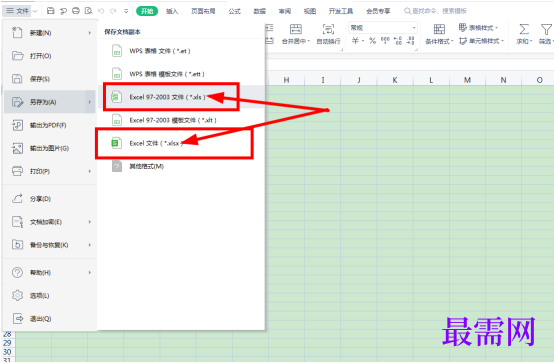The width and height of the screenshot is (554, 363).
Task: Expand the 文档加密(E) submenu arrow
Action: pyautogui.click(x=90, y=222)
